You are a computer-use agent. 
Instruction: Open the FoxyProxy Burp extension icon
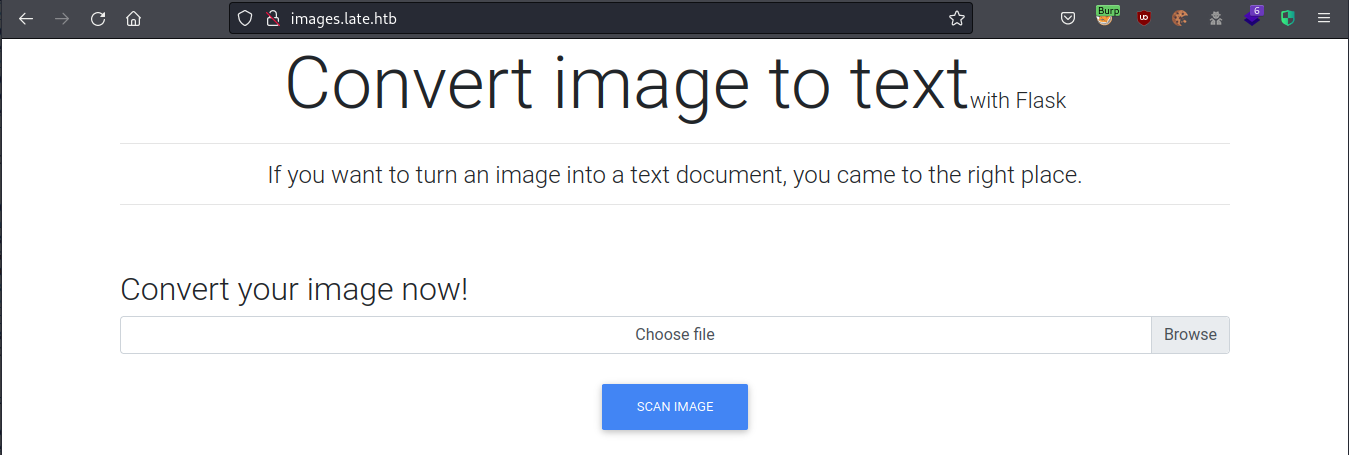1106,17
